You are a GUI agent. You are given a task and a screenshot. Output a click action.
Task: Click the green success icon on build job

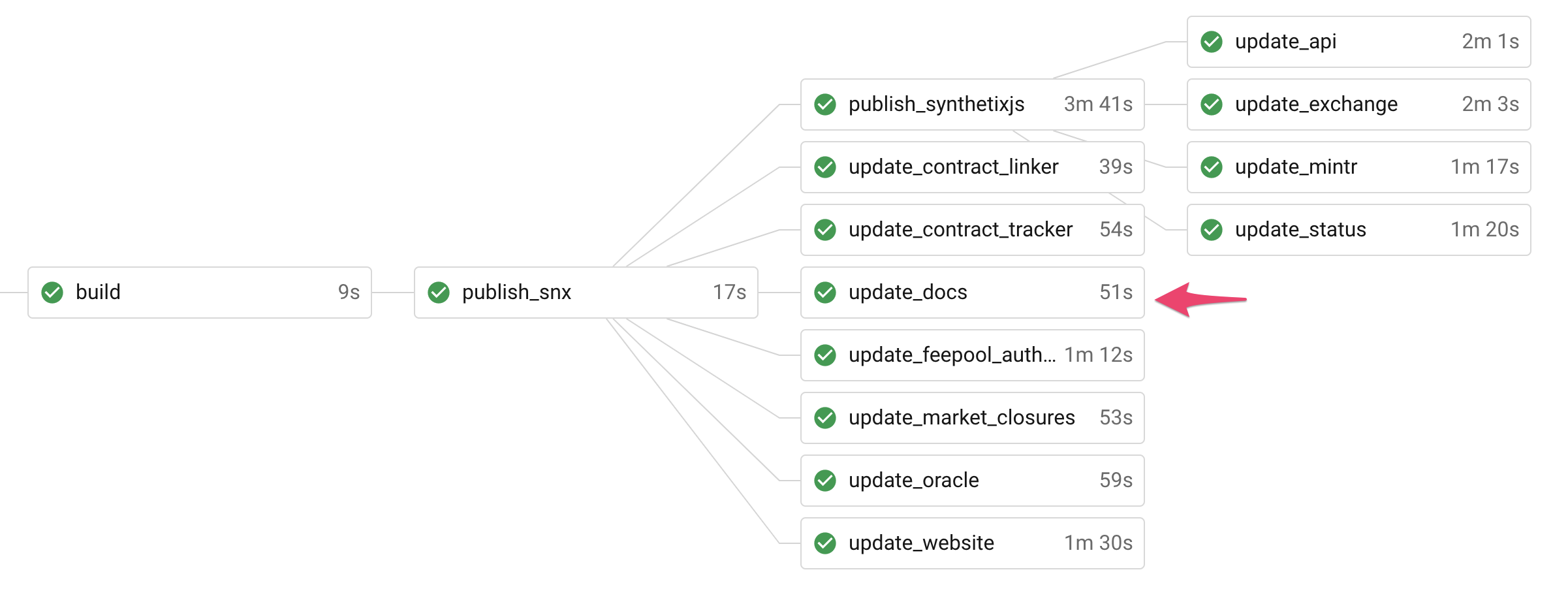(52, 293)
